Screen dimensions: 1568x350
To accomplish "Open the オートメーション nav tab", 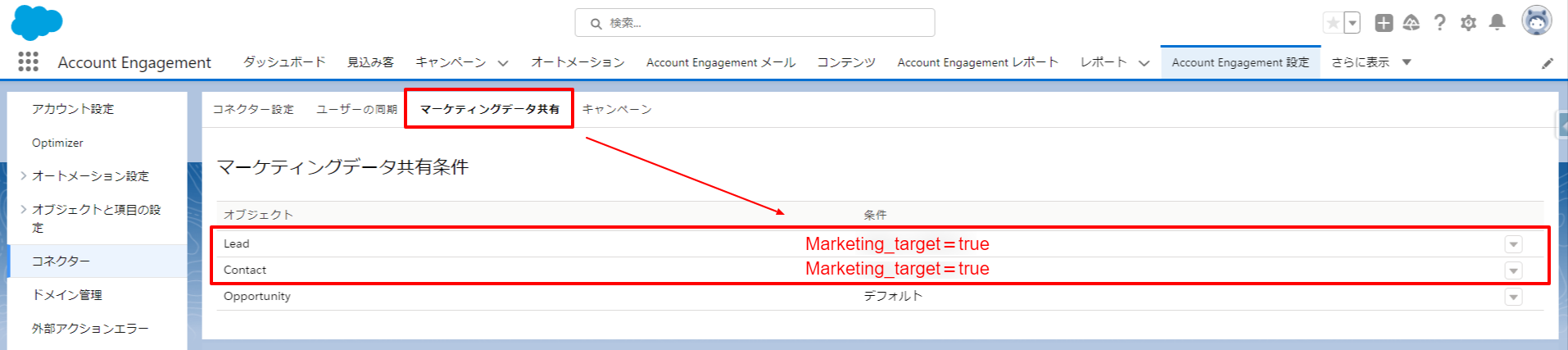I will [578, 62].
